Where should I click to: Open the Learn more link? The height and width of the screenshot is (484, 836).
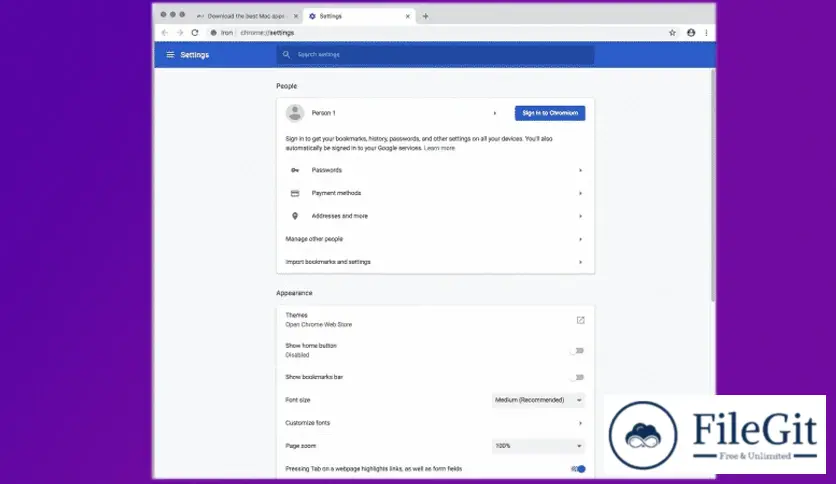point(439,148)
